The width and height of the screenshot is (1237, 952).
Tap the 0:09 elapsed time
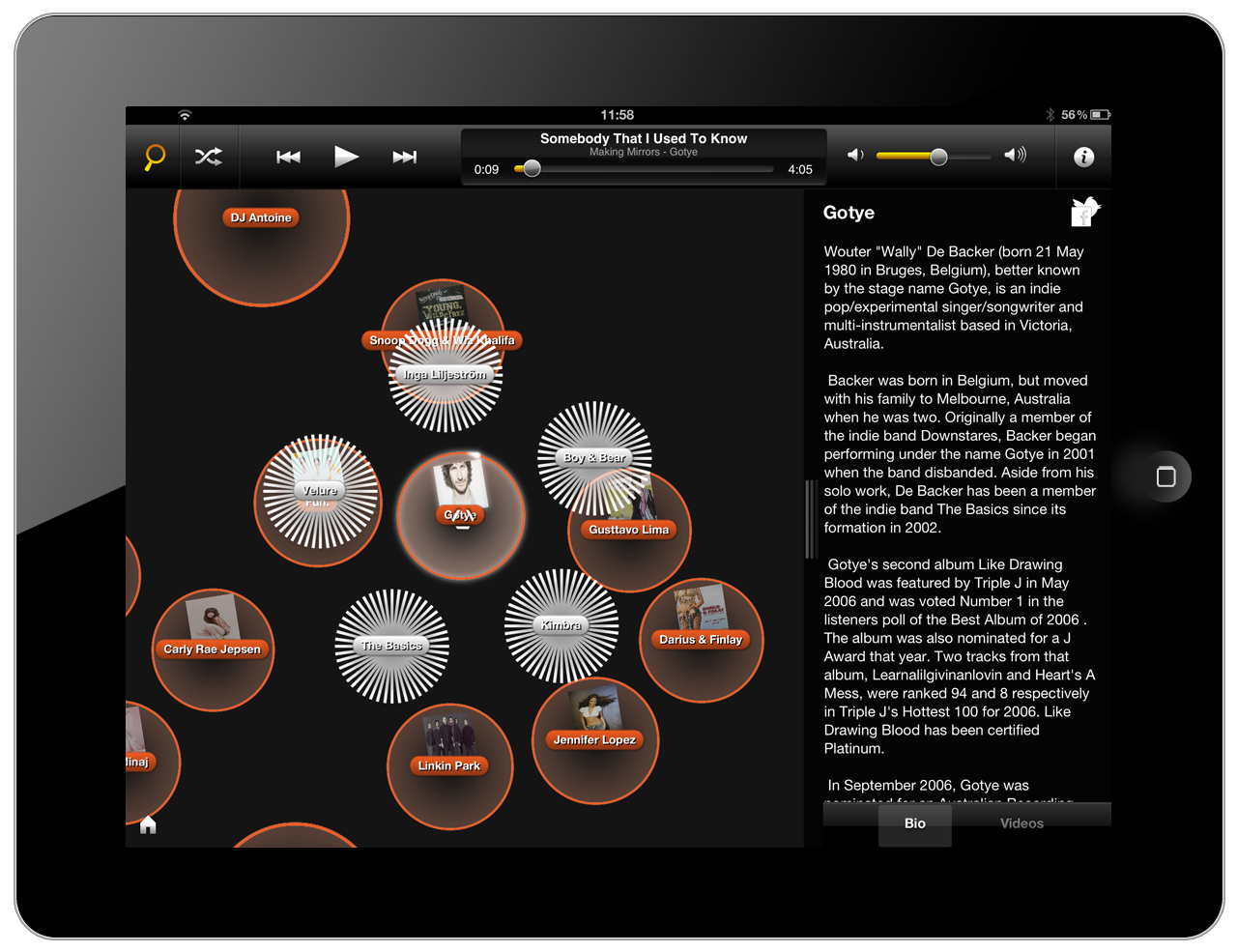coord(486,170)
